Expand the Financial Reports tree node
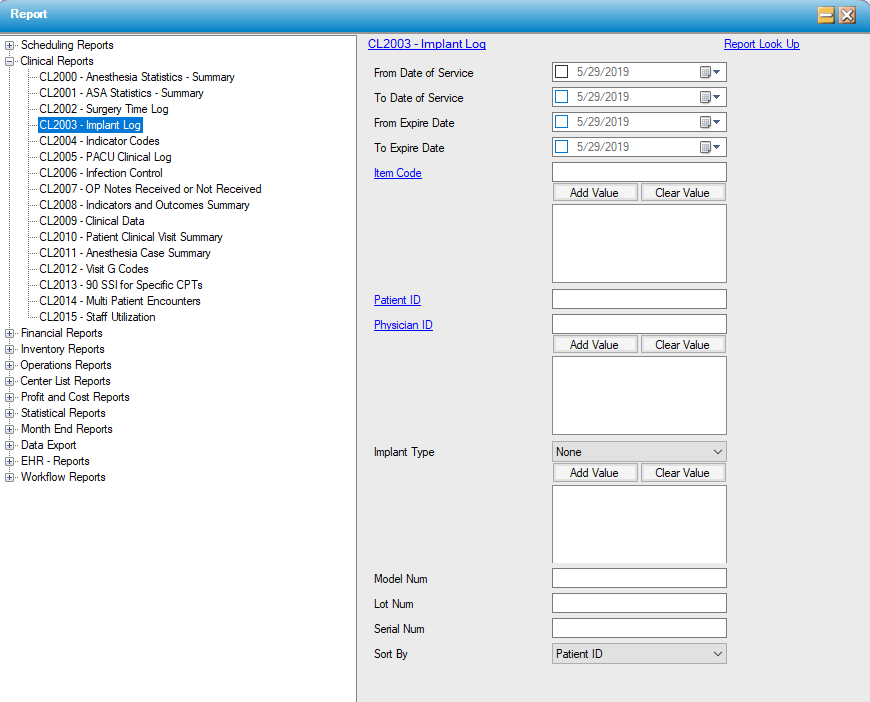870x702 pixels. coord(10,333)
